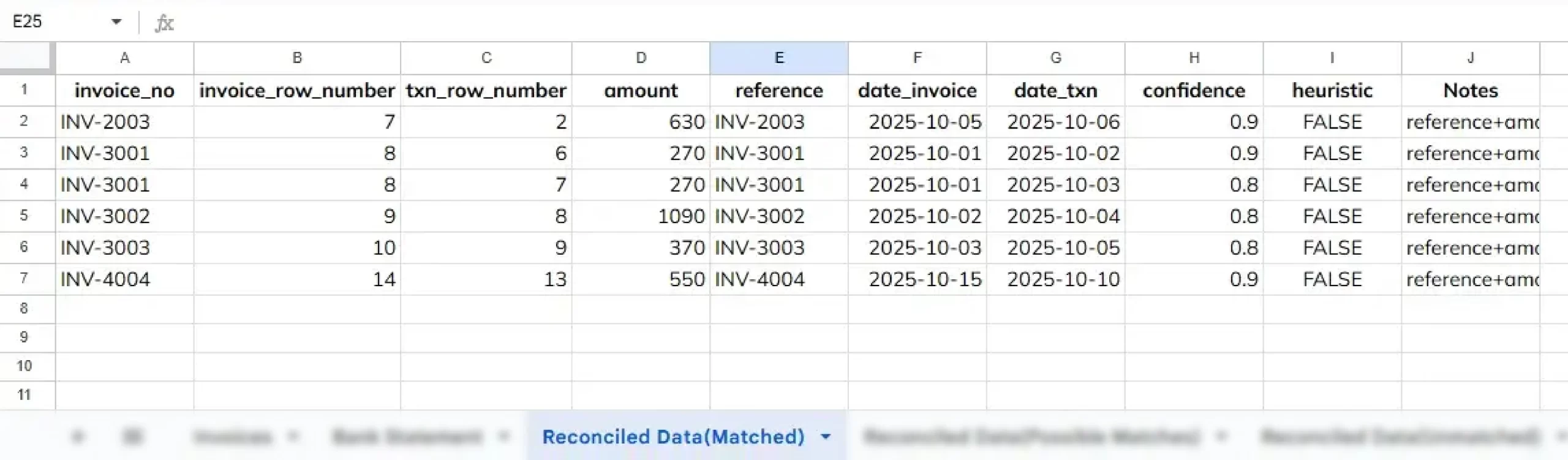The height and width of the screenshot is (460, 1568).
Task: Click invoice_row_number cell 14
Action: click(x=297, y=279)
